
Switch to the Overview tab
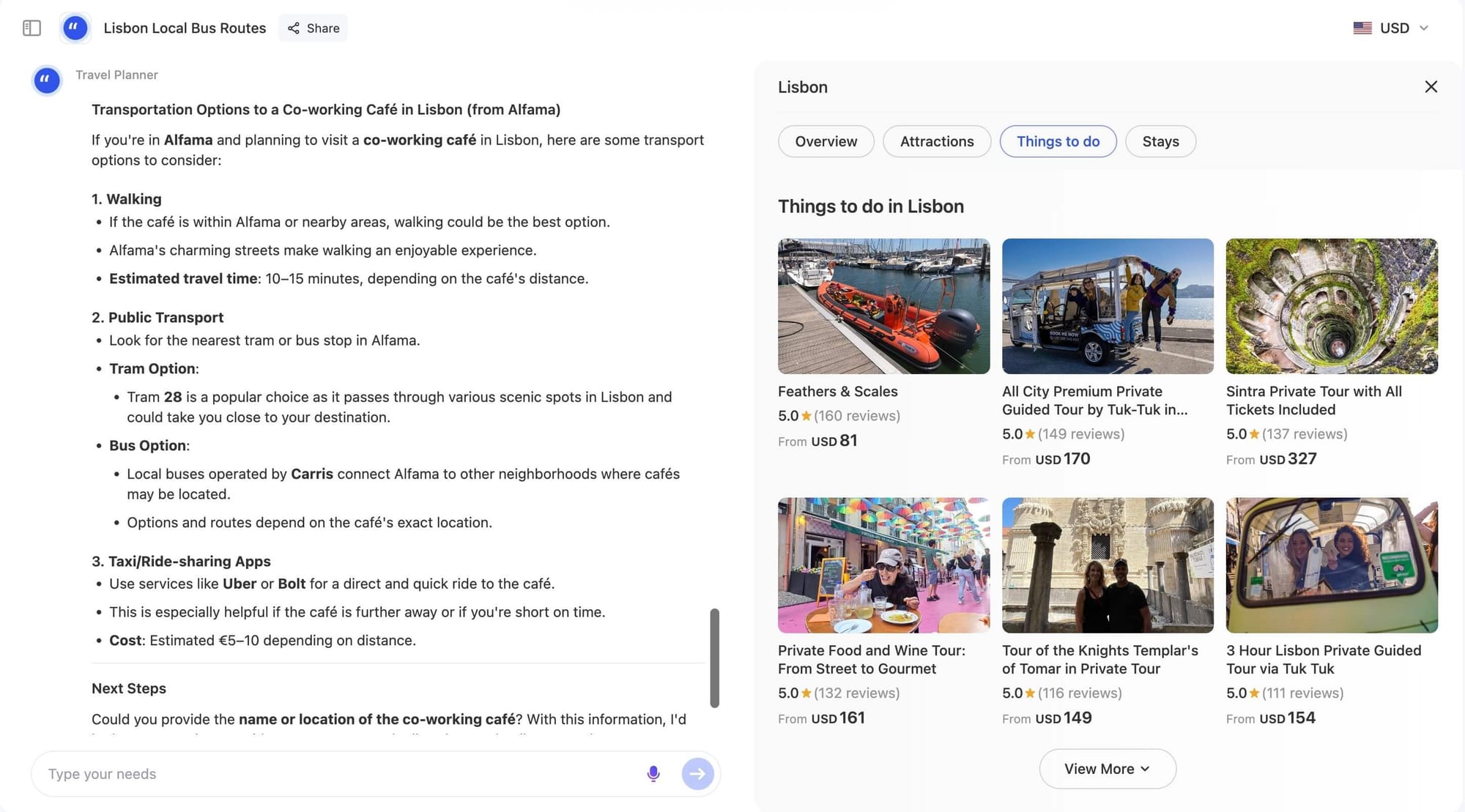(826, 141)
